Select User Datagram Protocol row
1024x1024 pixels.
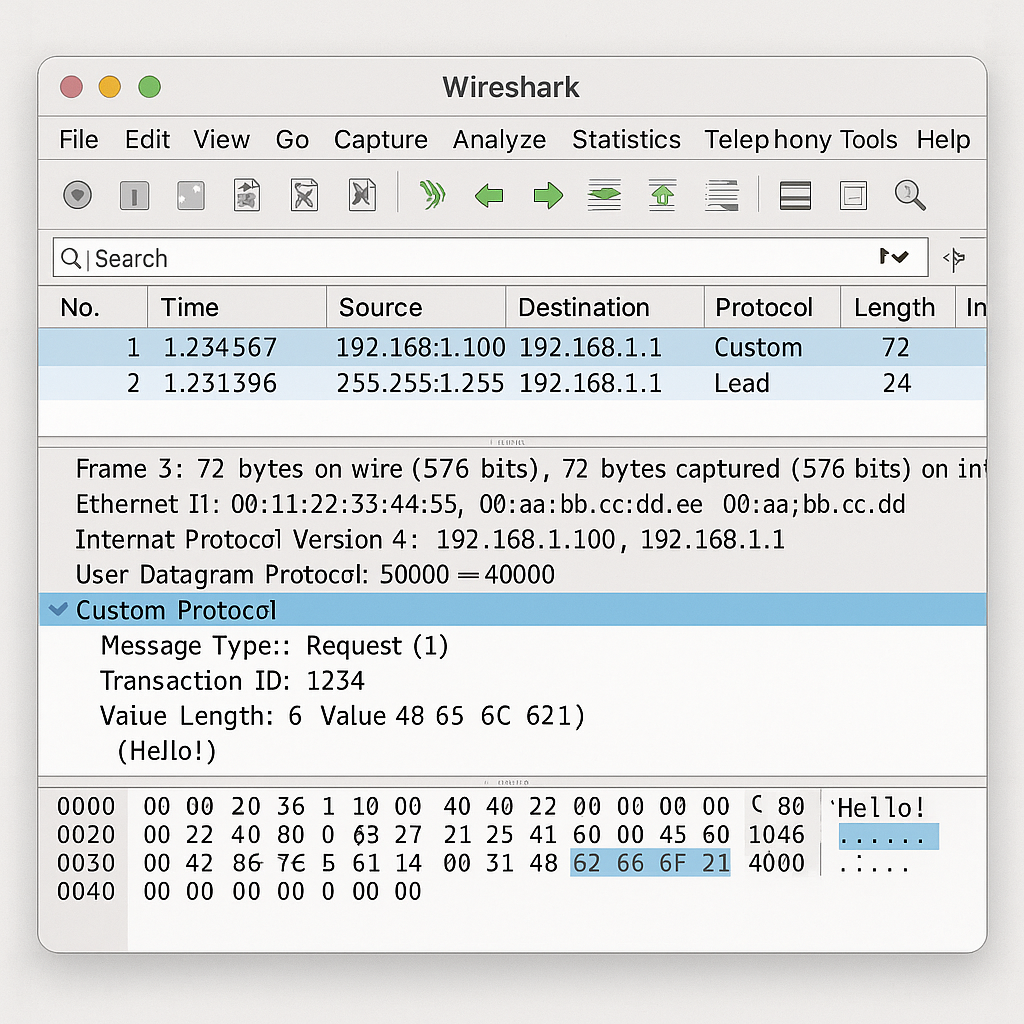pyautogui.click(x=512, y=575)
